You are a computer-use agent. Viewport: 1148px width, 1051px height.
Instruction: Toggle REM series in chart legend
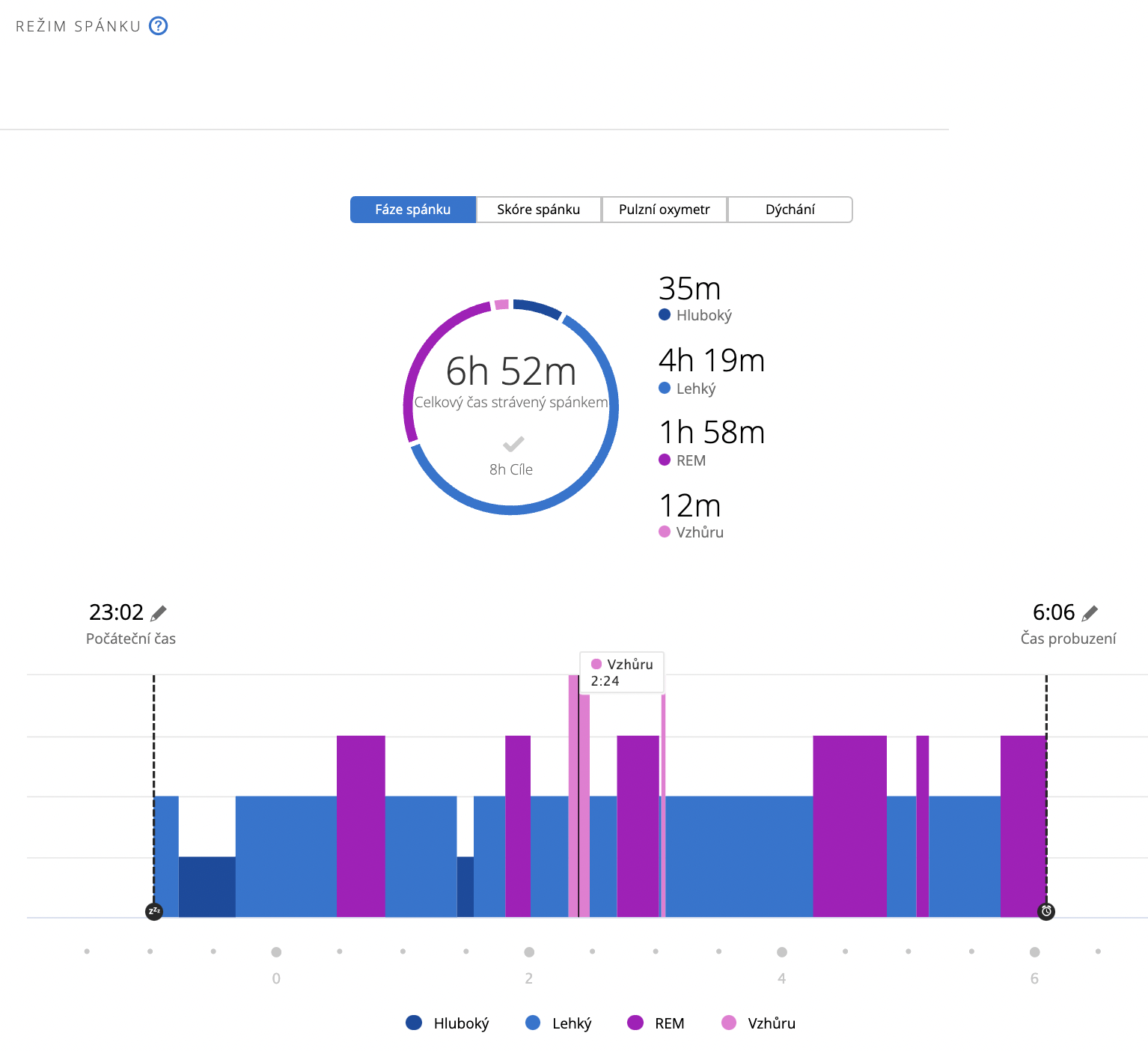click(656, 1023)
